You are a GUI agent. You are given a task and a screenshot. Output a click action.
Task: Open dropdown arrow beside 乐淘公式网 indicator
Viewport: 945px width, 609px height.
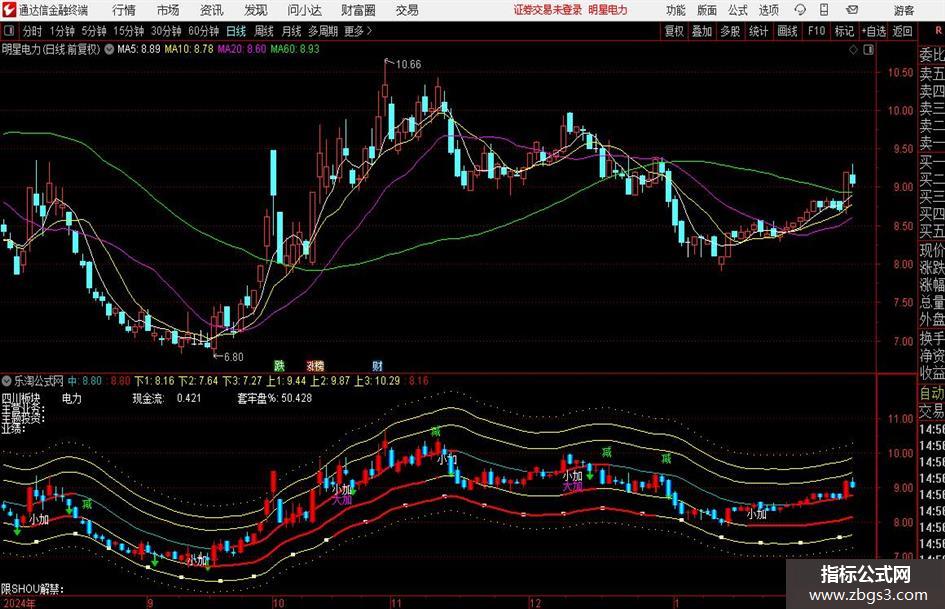pyautogui.click(x=7, y=381)
